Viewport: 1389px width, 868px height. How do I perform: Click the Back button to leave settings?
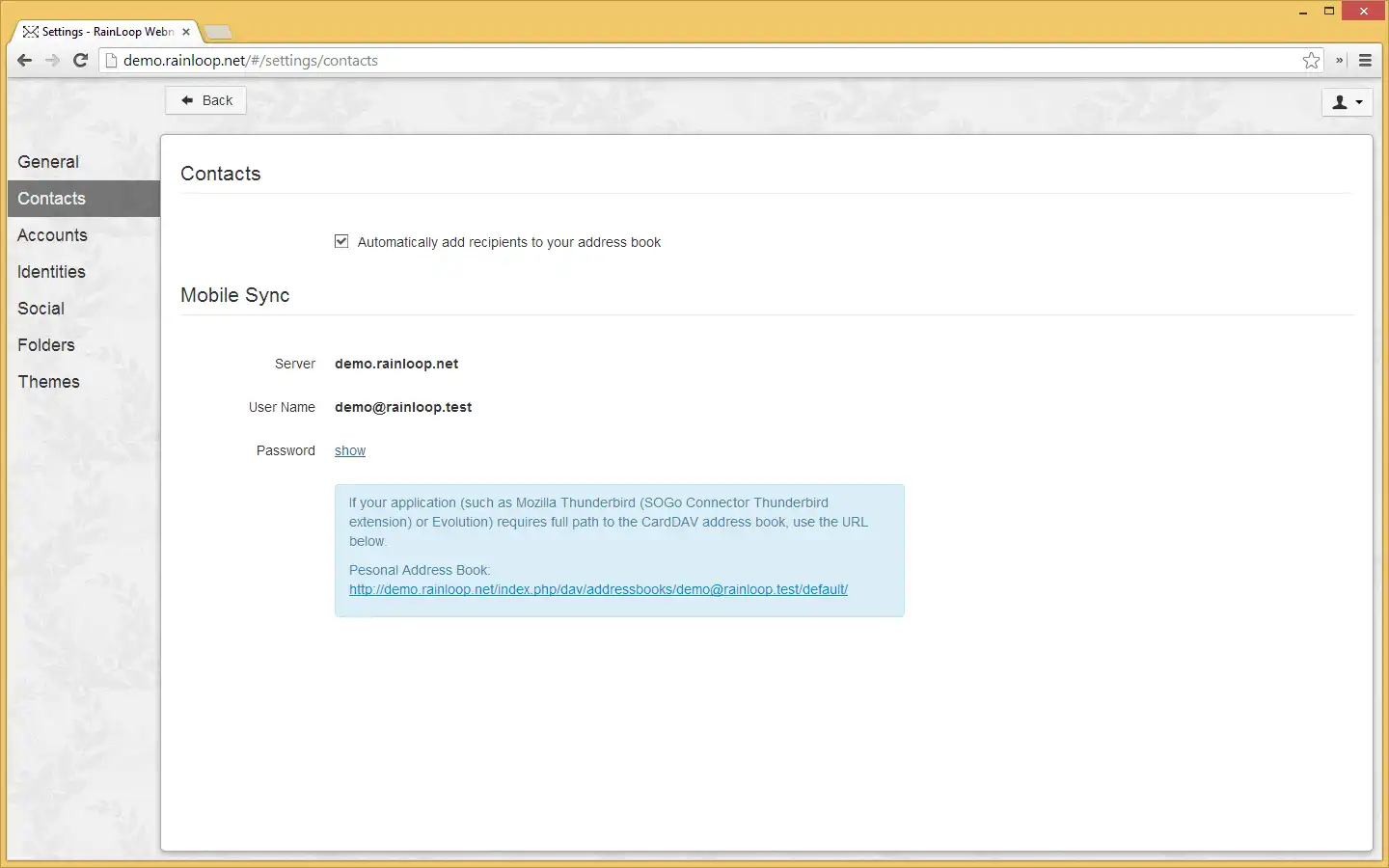[x=205, y=100]
